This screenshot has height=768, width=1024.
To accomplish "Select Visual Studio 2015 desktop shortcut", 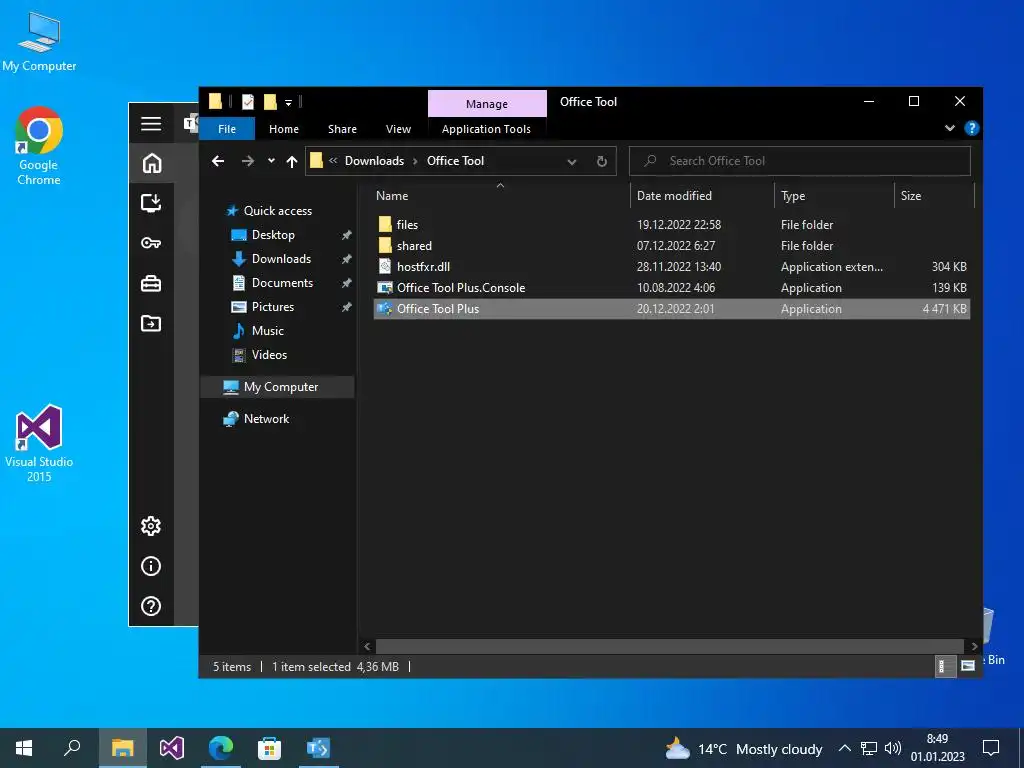I will pyautogui.click(x=39, y=443).
